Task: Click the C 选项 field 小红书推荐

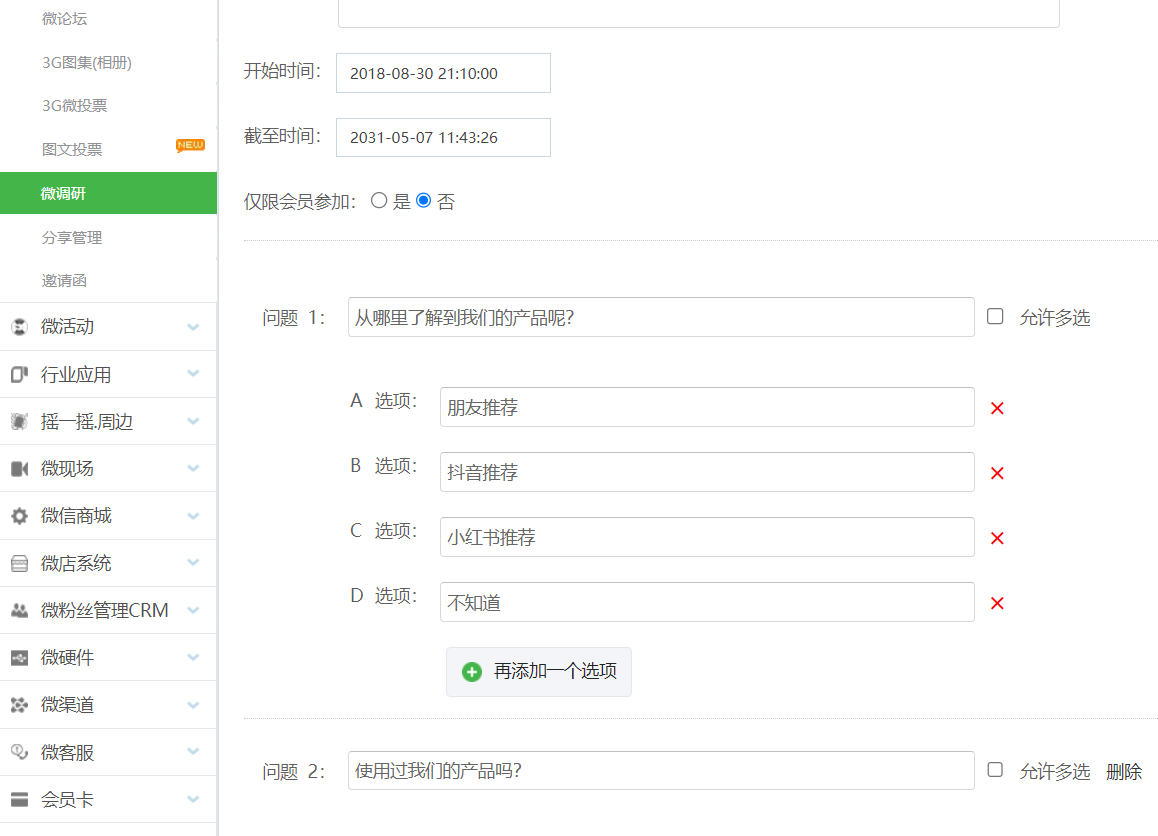Action: [707, 537]
